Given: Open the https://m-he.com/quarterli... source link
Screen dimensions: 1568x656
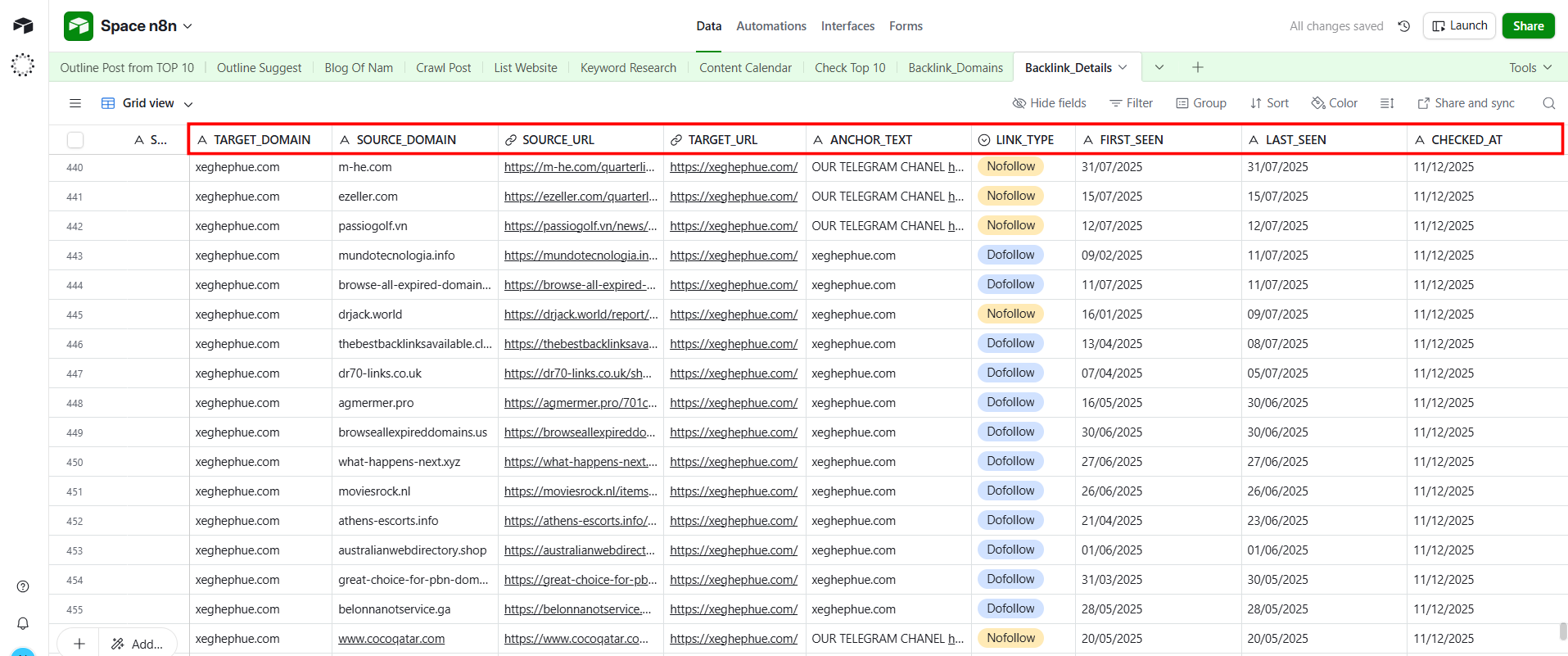Looking at the screenshot, I should pyautogui.click(x=580, y=167).
